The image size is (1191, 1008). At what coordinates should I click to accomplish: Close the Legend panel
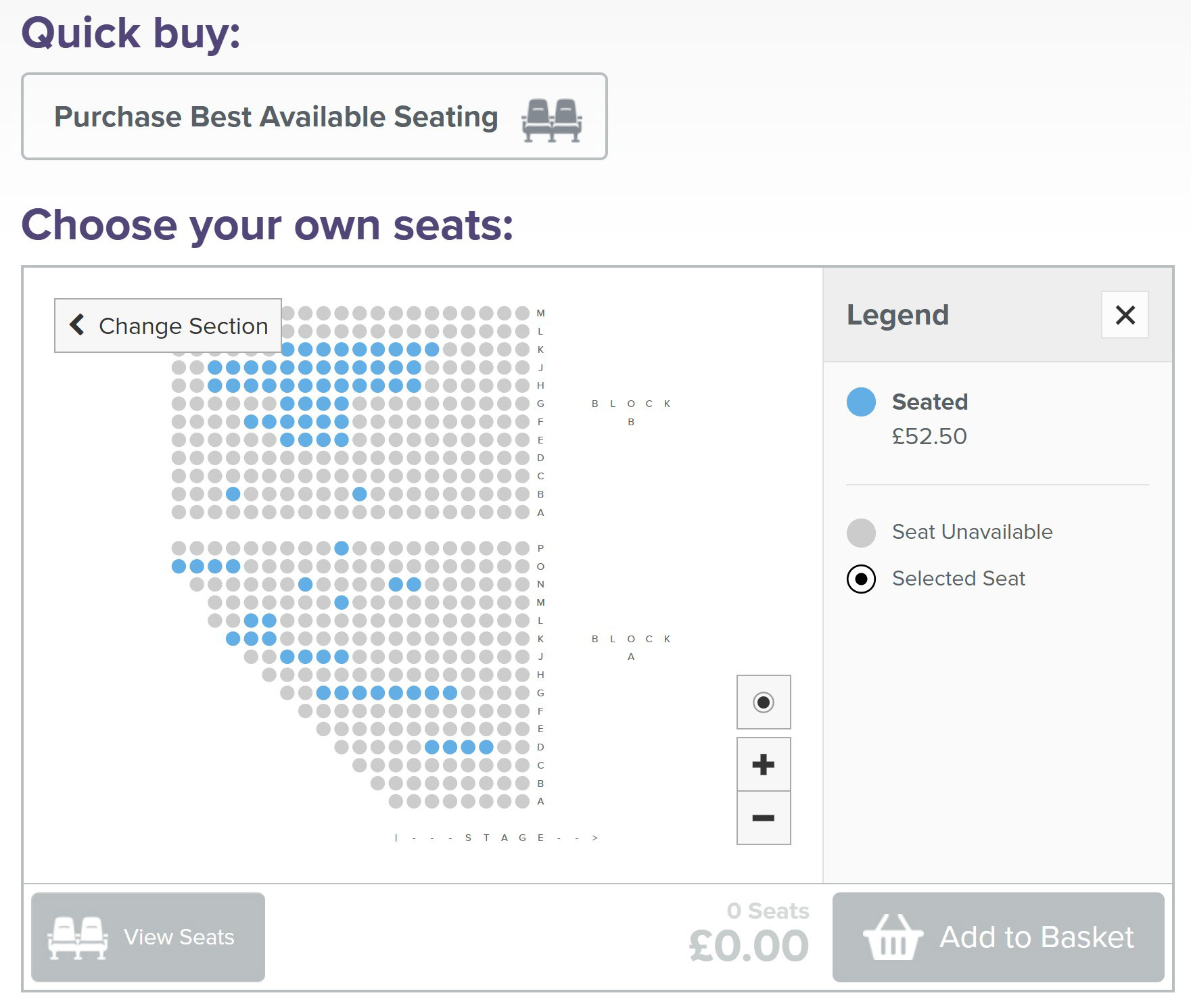point(1125,315)
